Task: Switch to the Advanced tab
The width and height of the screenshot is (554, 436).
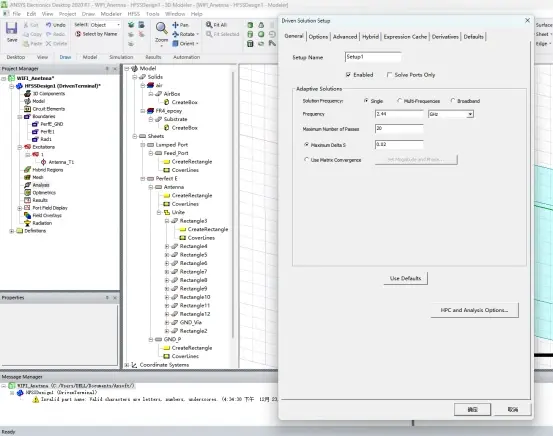Action: point(345,36)
